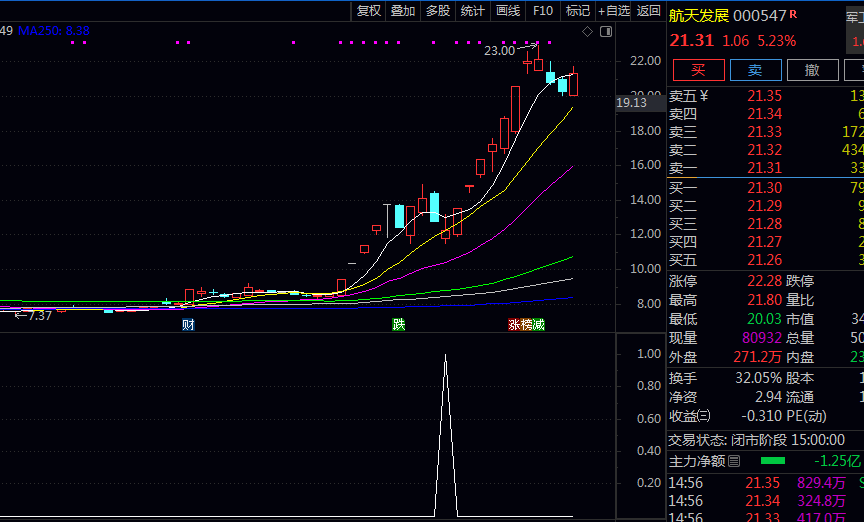
Task: Click the 撤 cancel order button
Action: [x=812, y=70]
